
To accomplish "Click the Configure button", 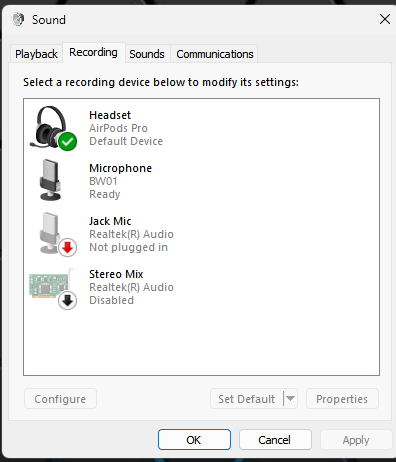I will pyautogui.click(x=60, y=398).
